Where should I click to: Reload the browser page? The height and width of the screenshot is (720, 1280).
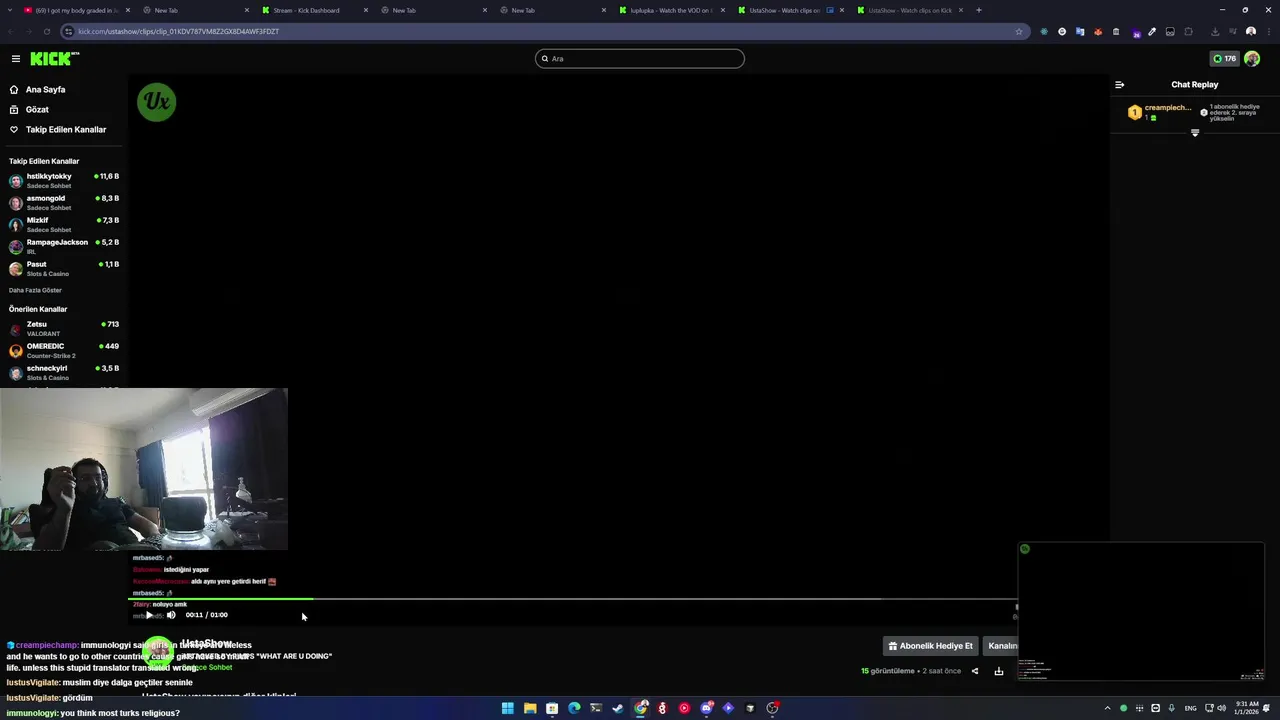coord(49,31)
